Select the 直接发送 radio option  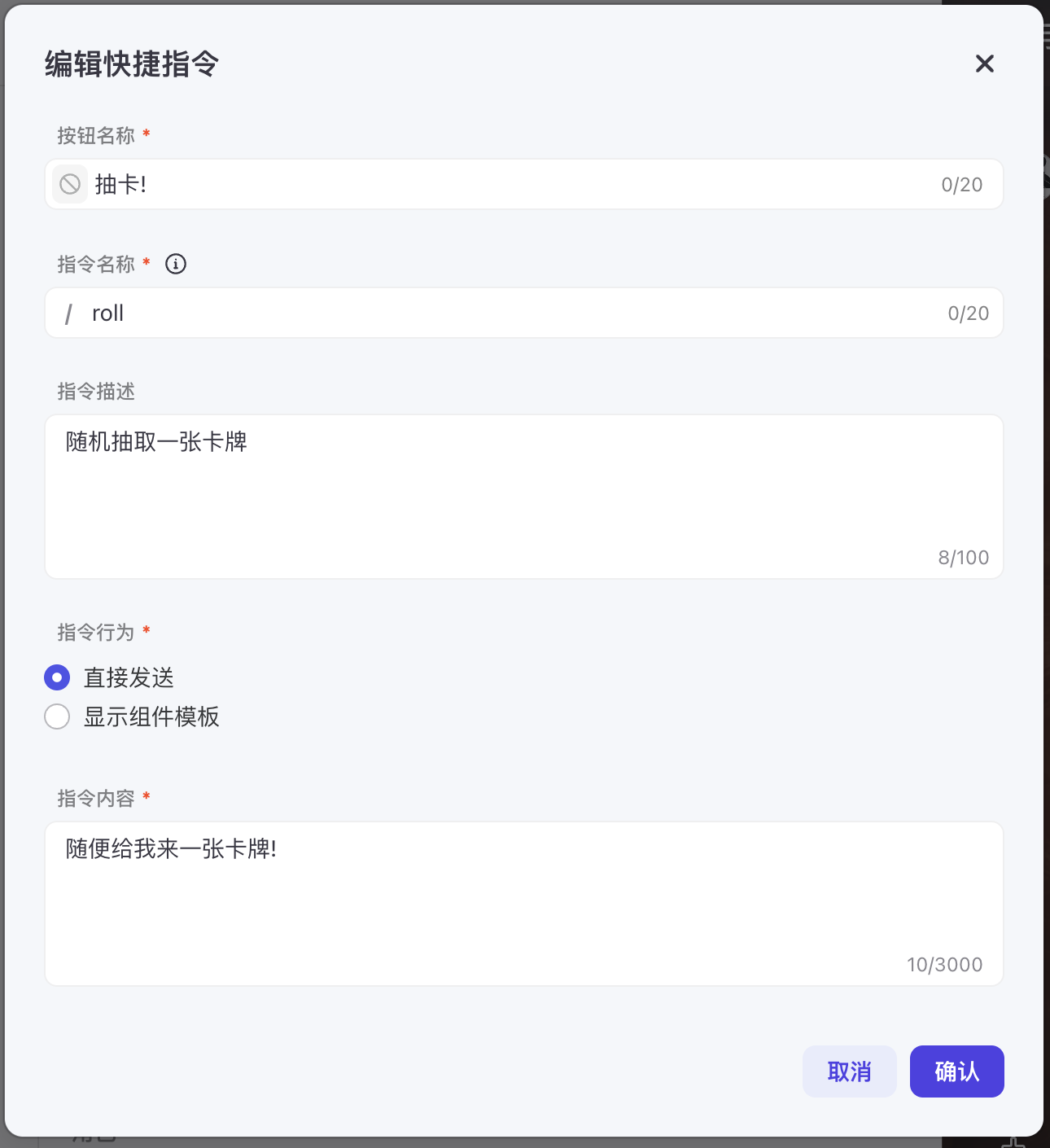click(57, 677)
